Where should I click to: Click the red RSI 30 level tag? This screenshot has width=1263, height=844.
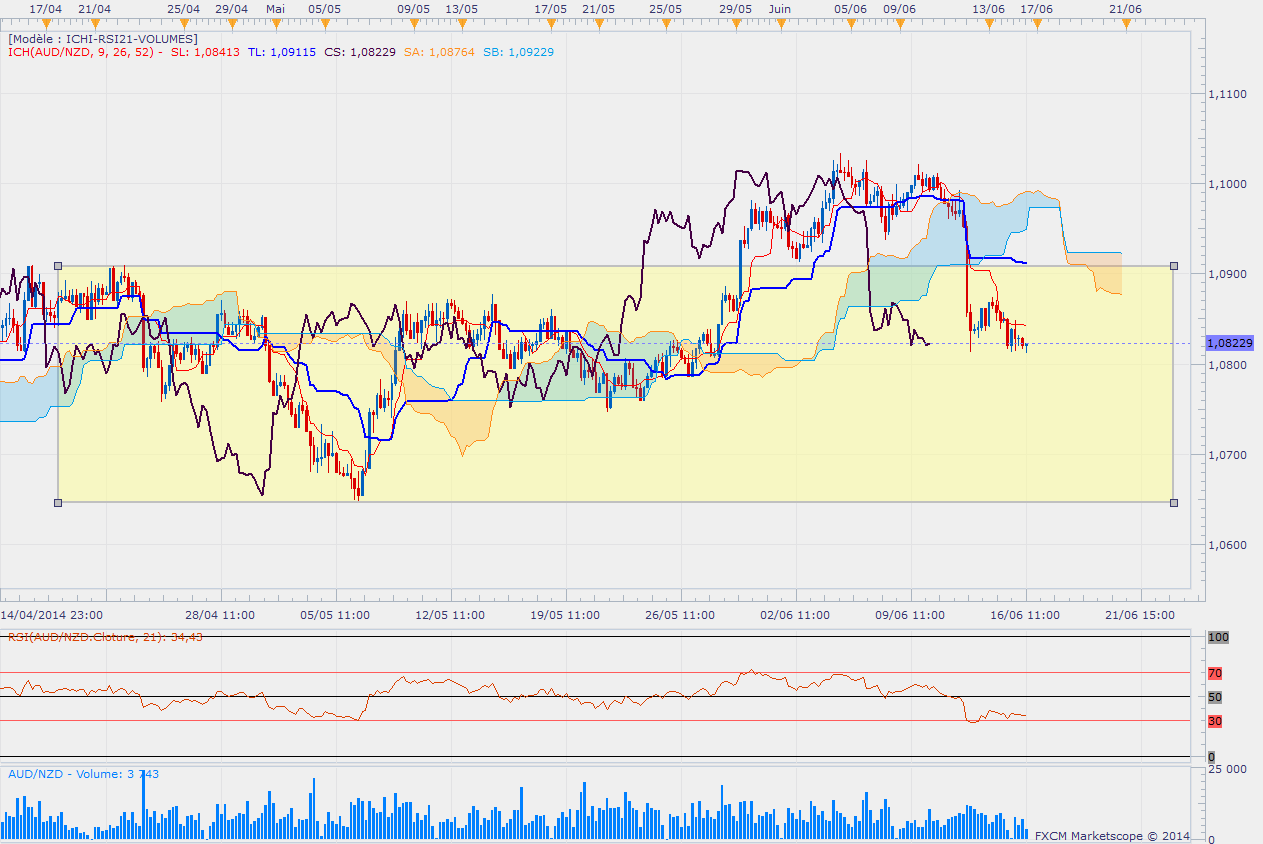pos(1215,721)
